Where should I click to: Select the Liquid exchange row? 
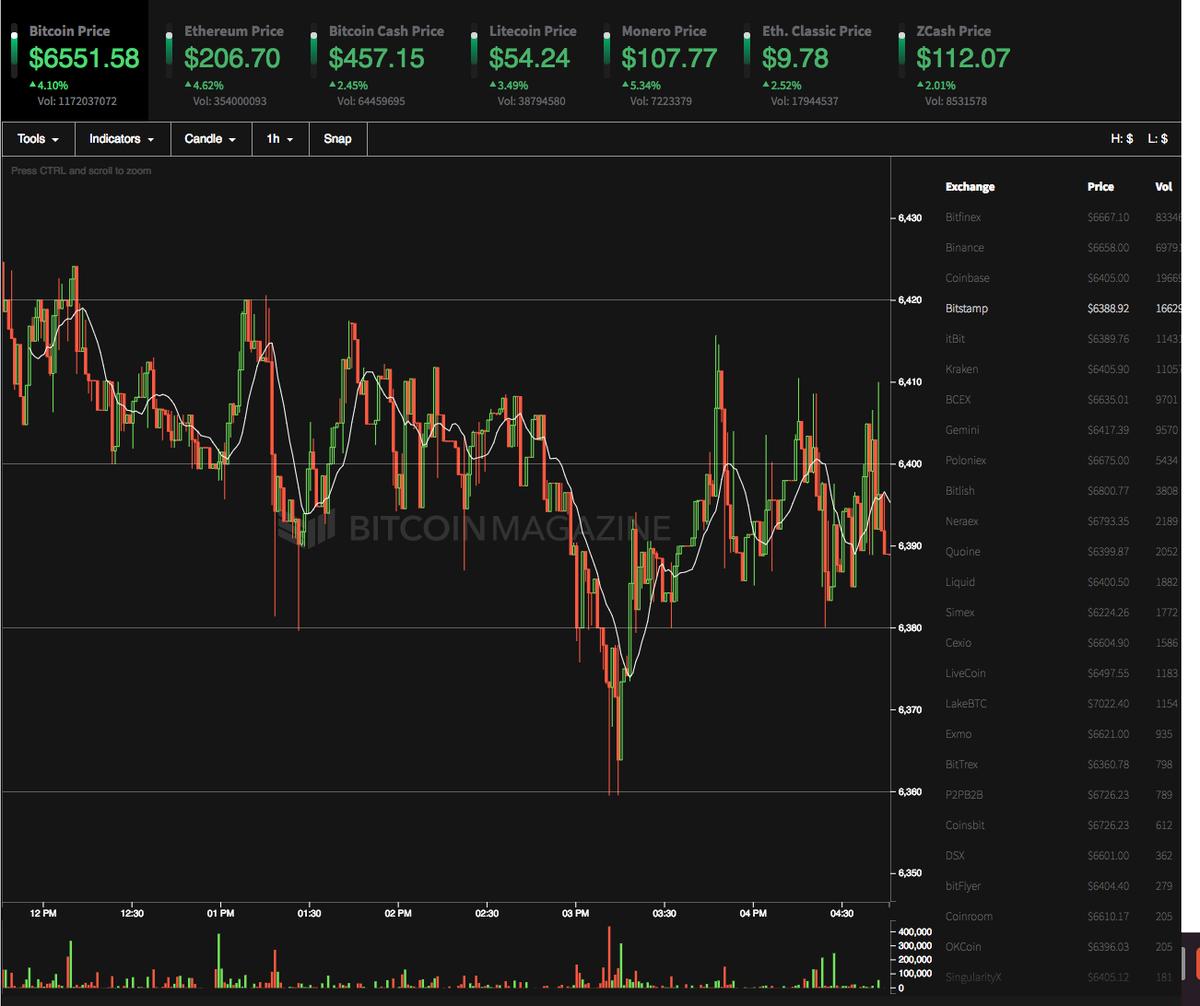(x=1063, y=582)
